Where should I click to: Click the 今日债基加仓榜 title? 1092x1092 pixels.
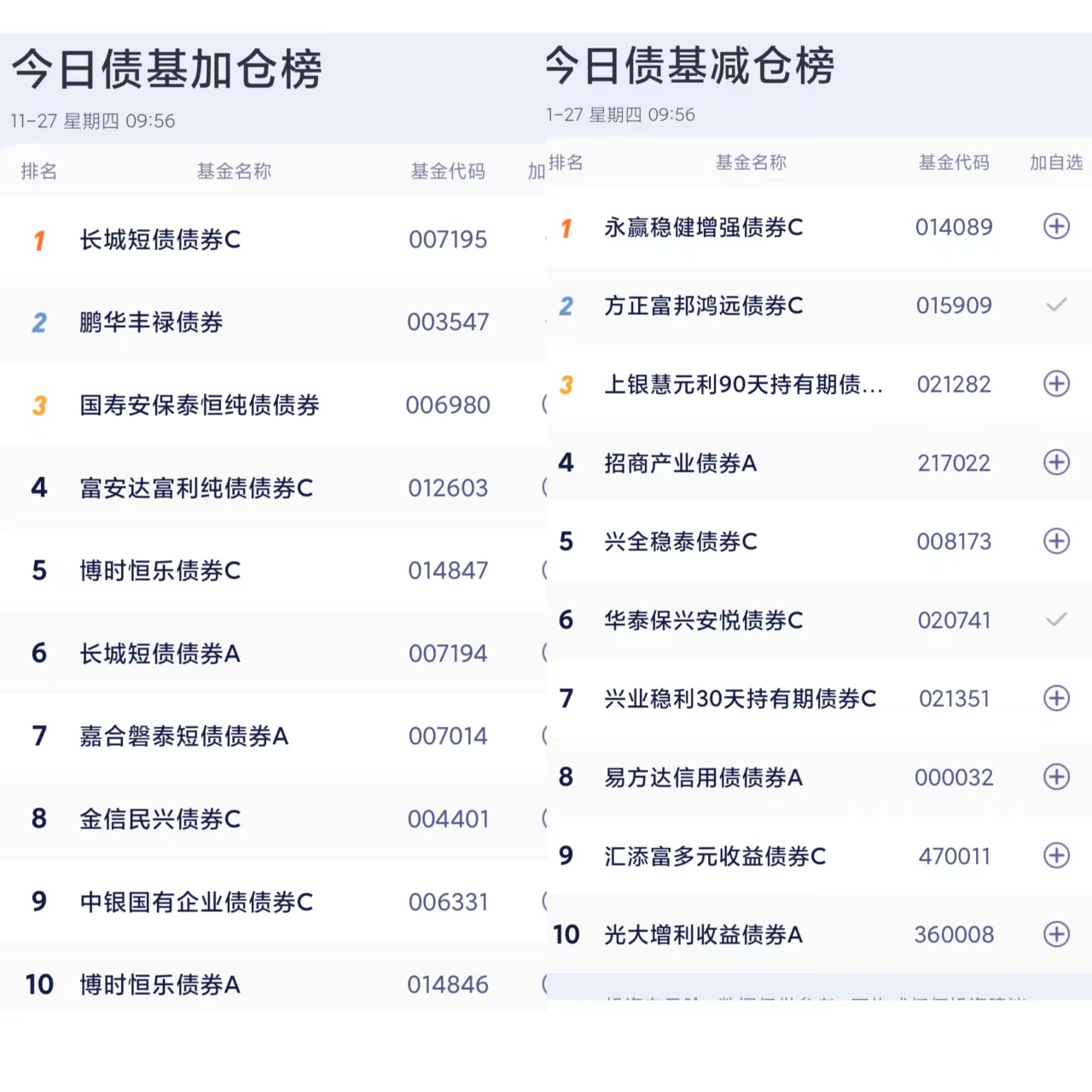pyautogui.click(x=167, y=69)
